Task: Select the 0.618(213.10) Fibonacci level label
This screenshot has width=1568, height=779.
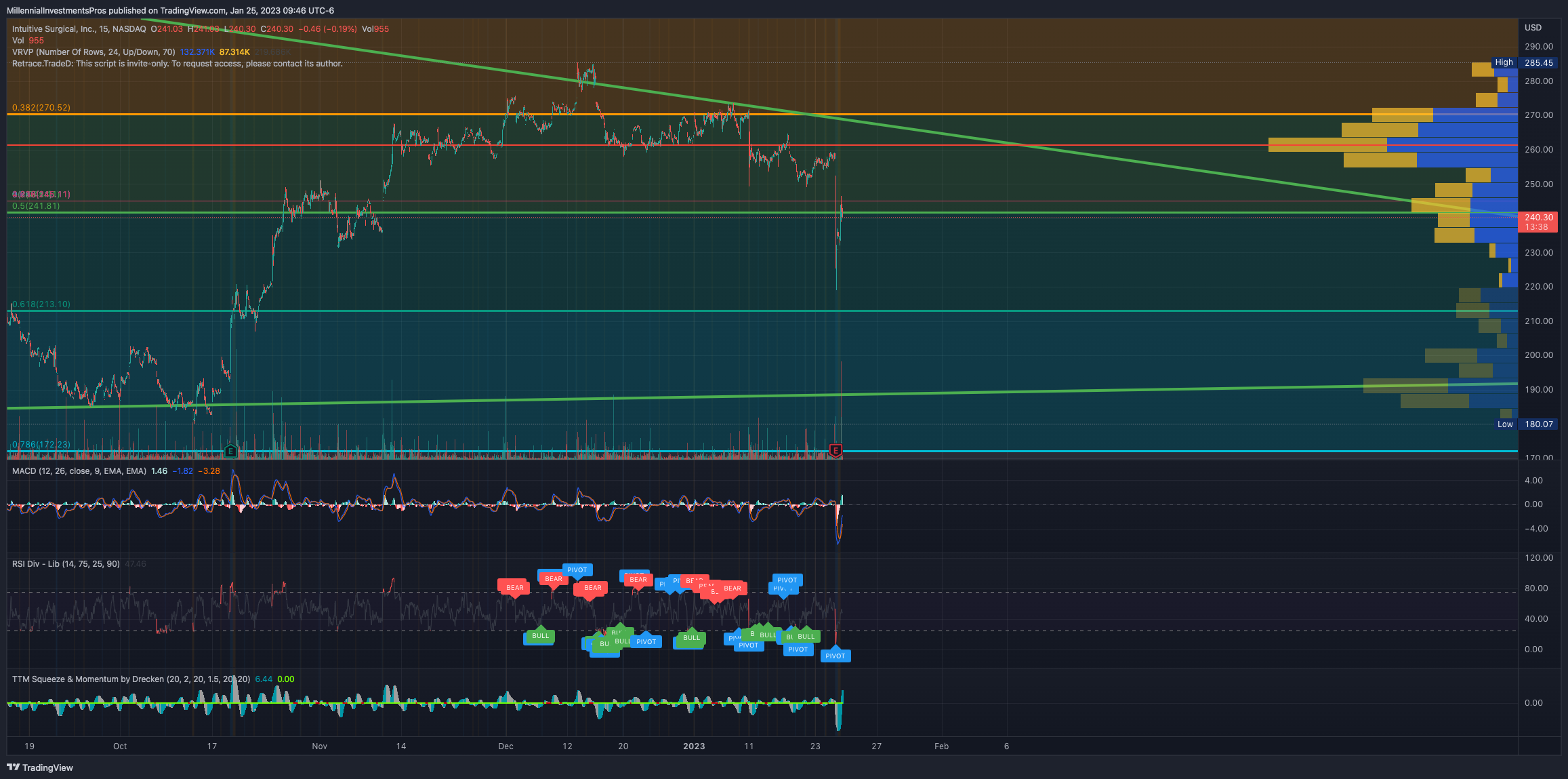Action: point(41,304)
